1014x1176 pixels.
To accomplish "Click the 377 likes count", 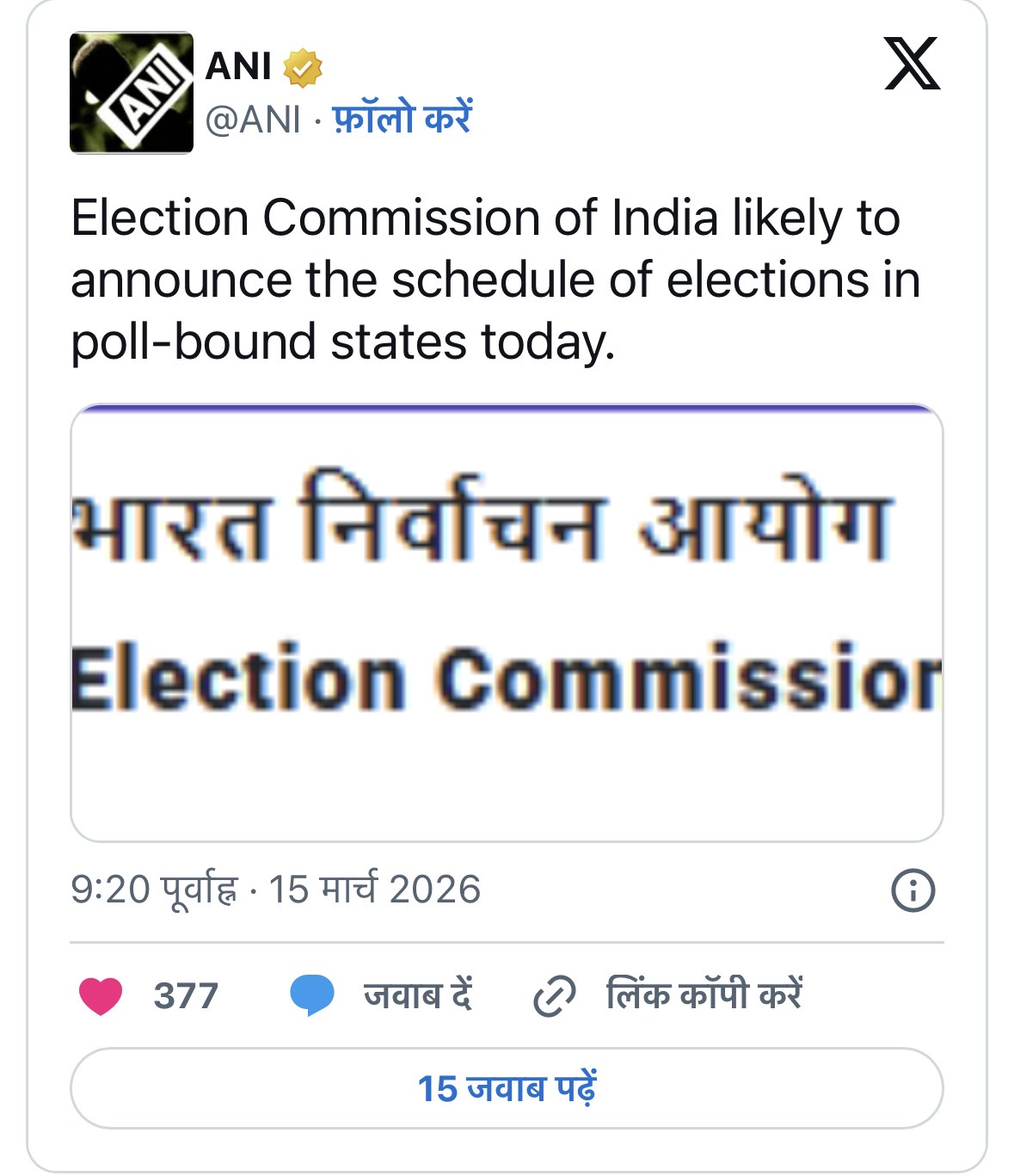I will click(186, 996).
